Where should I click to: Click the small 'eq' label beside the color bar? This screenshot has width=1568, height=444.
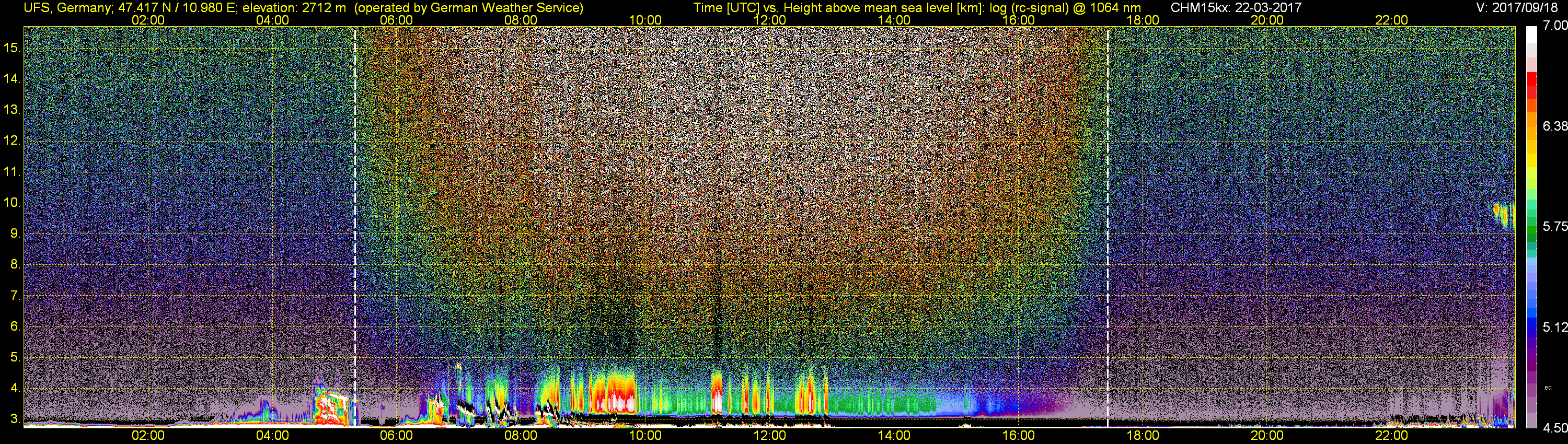pos(1548,387)
